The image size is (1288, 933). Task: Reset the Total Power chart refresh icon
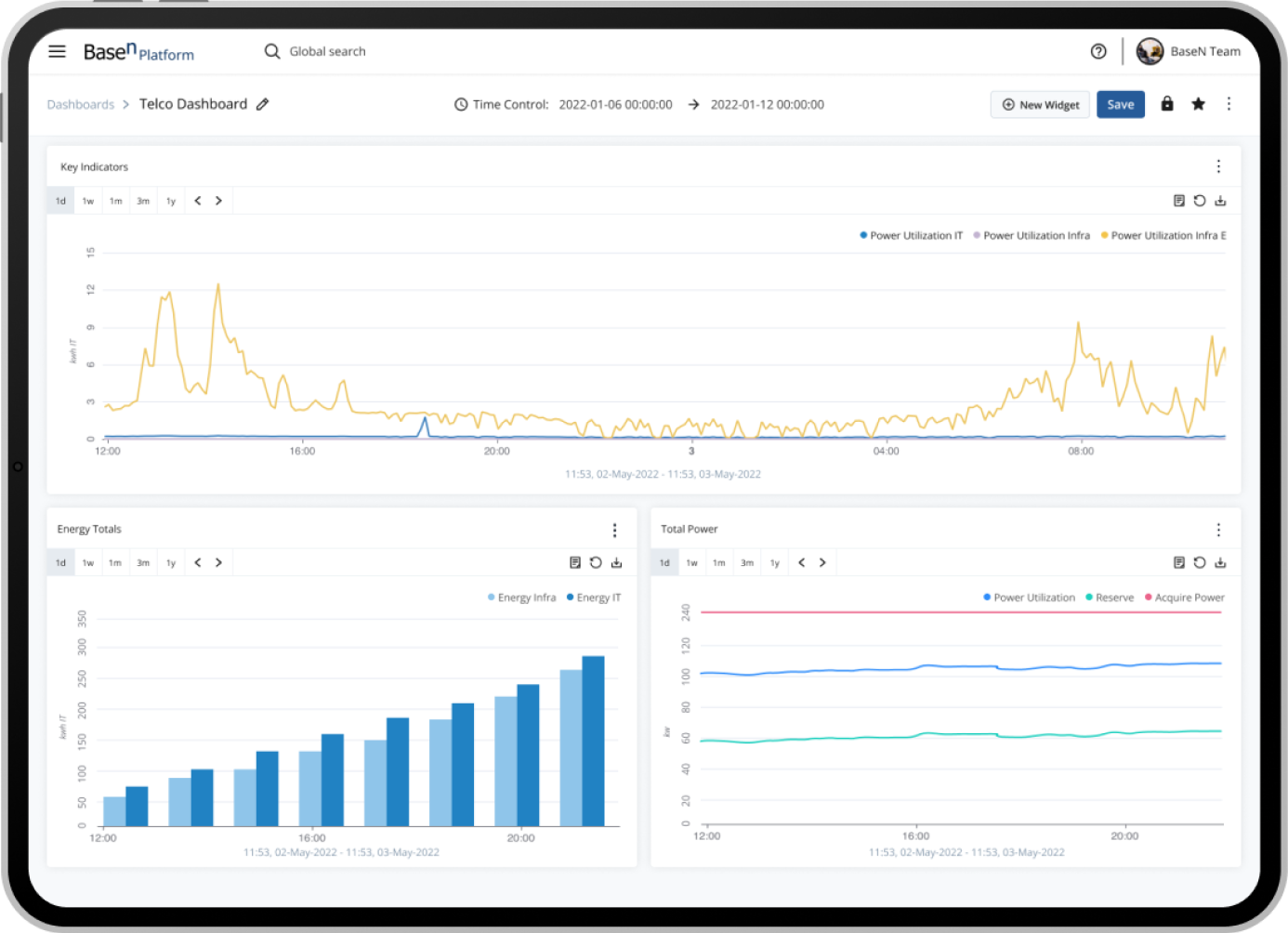tap(1200, 562)
